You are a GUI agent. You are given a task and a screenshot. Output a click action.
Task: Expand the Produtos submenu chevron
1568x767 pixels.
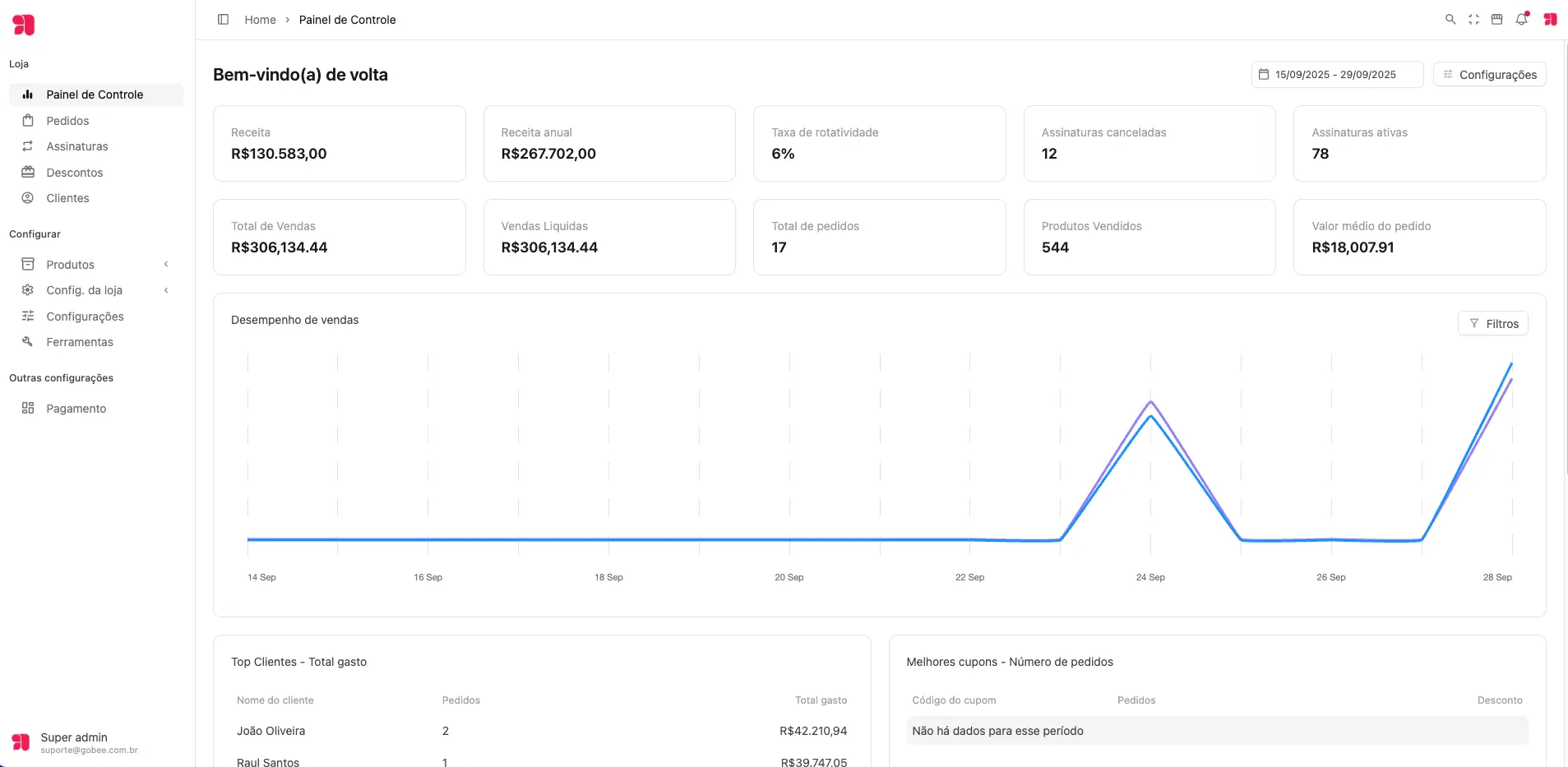tap(166, 265)
